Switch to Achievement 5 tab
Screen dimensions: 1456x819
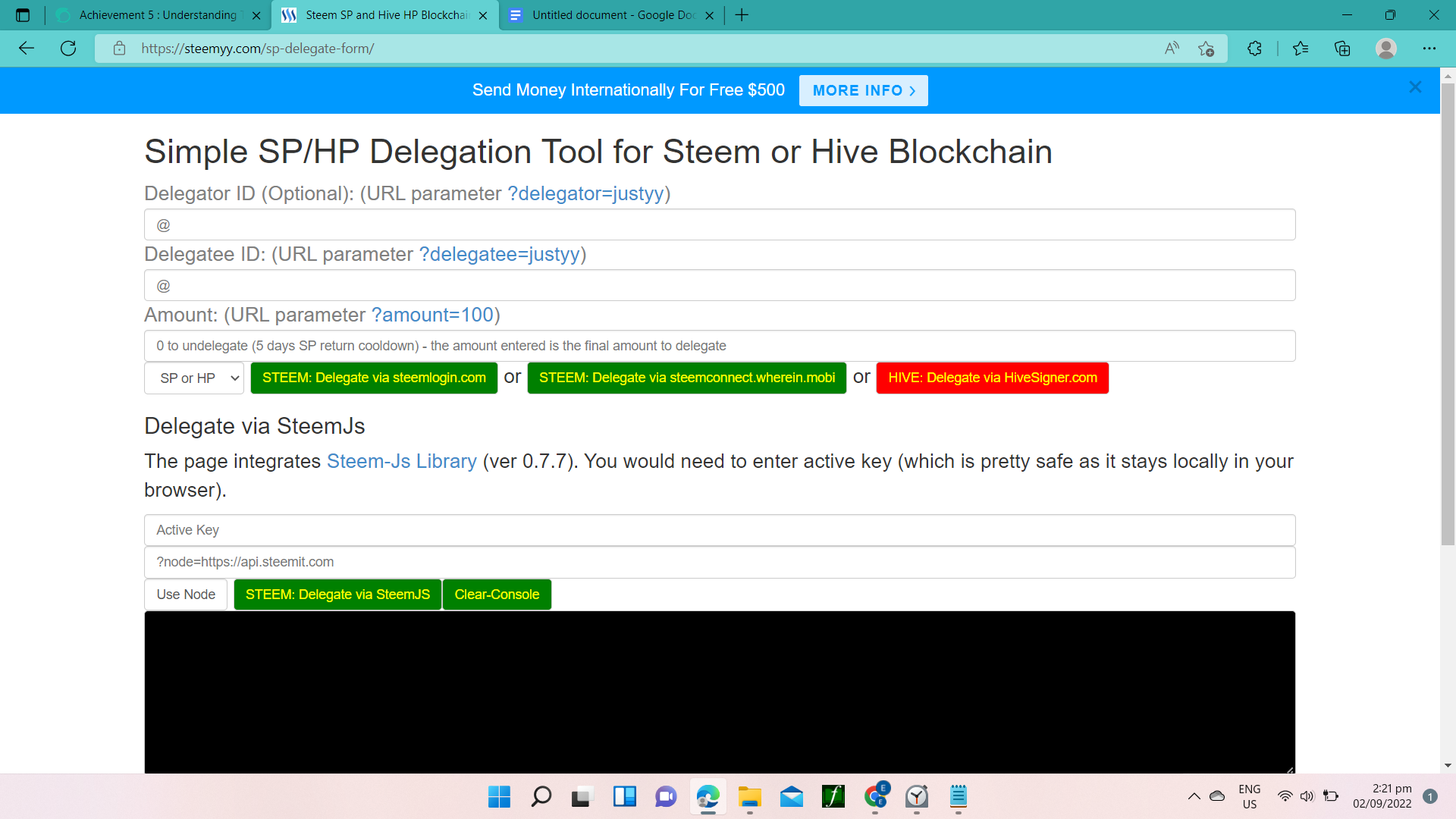(158, 15)
